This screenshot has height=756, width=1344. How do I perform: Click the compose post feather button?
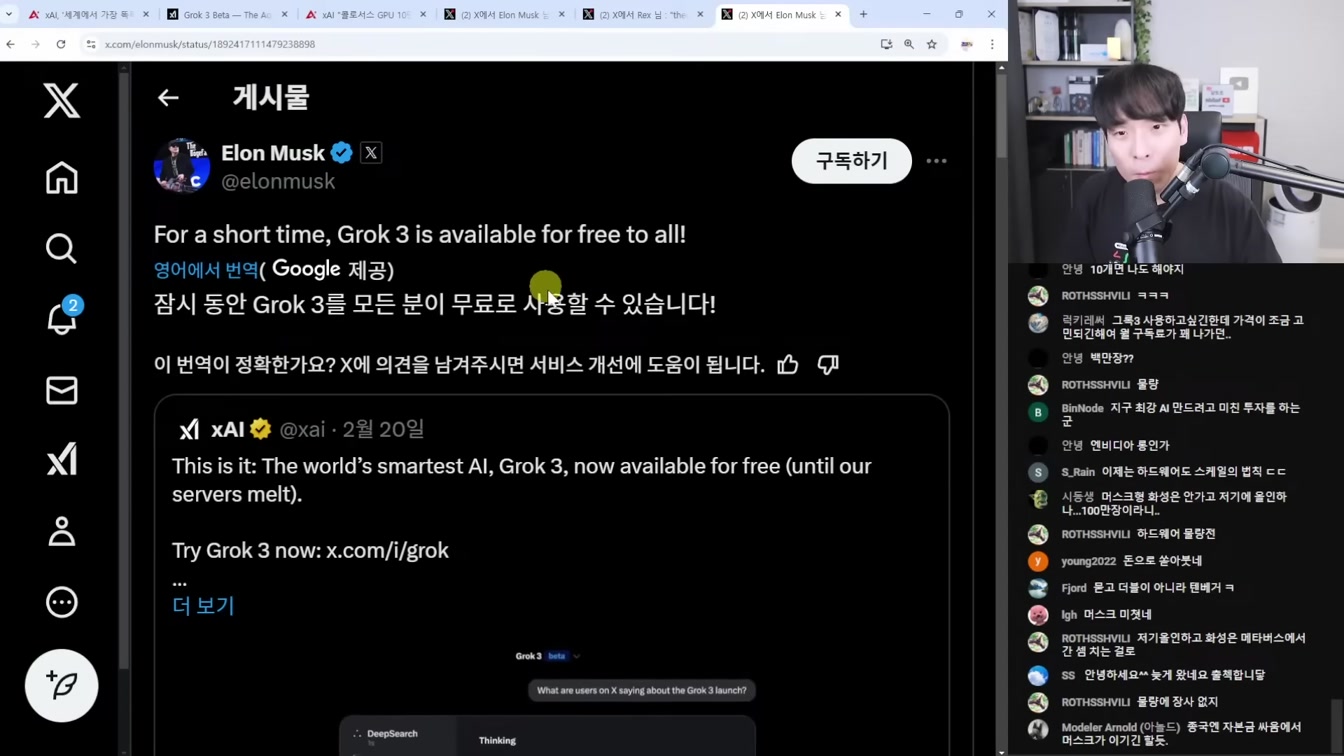(x=61, y=685)
